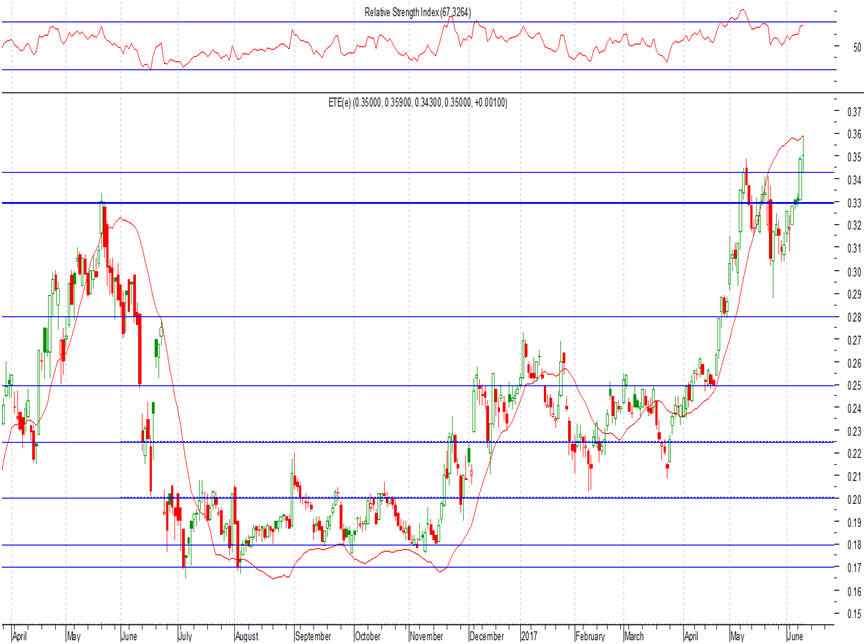Image resolution: width=866 pixels, height=644 pixels.
Task: Click the 0.33 price axis label
Action: tap(854, 203)
